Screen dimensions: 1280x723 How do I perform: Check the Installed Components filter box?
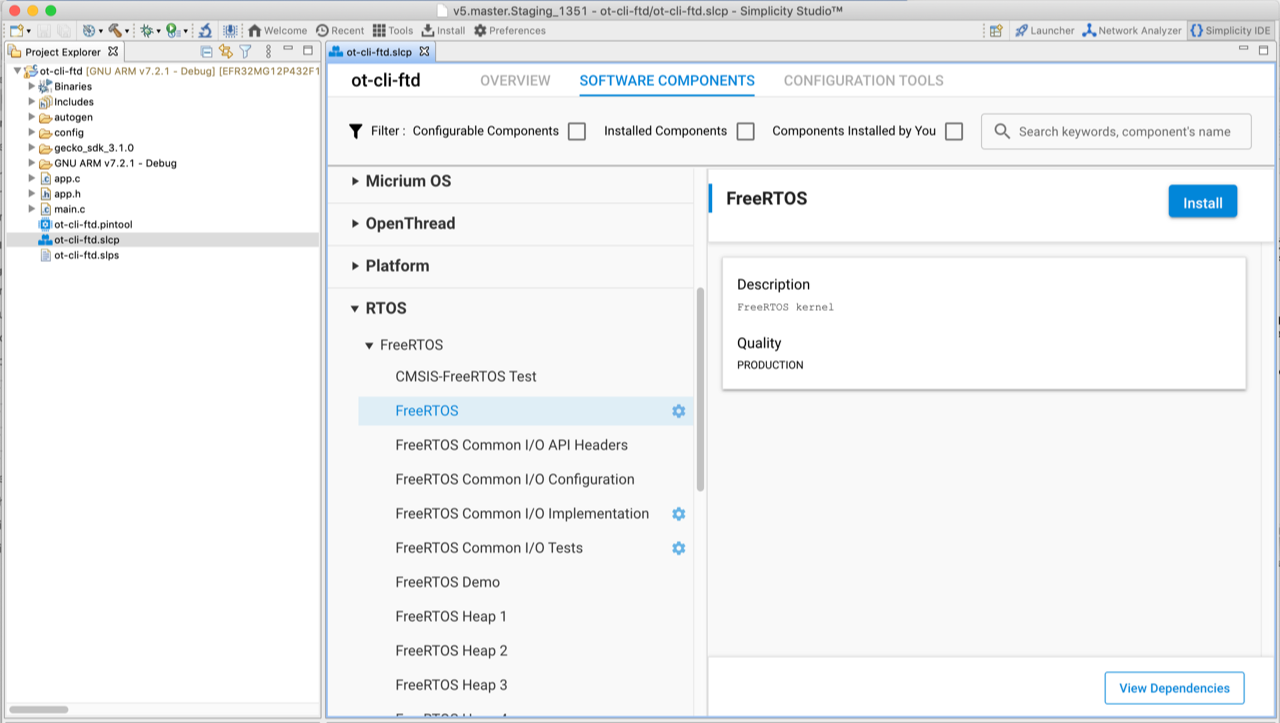745,131
